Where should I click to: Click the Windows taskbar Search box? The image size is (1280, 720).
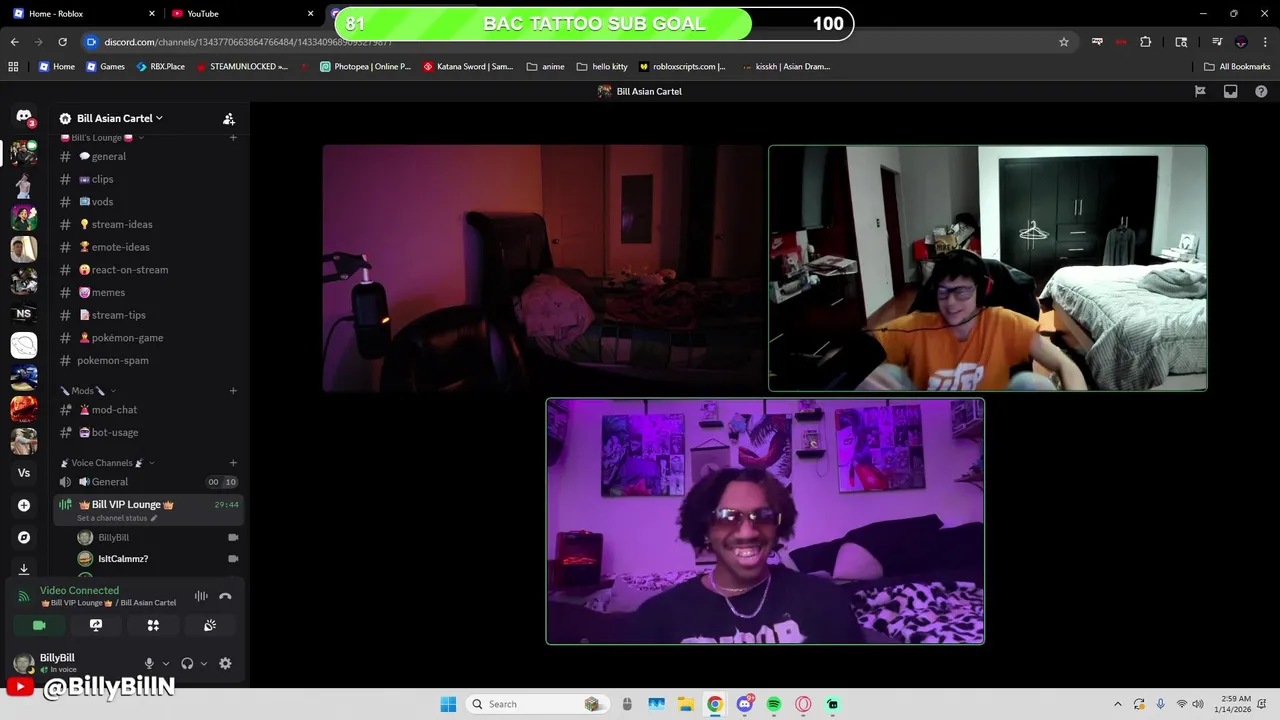click(x=539, y=704)
